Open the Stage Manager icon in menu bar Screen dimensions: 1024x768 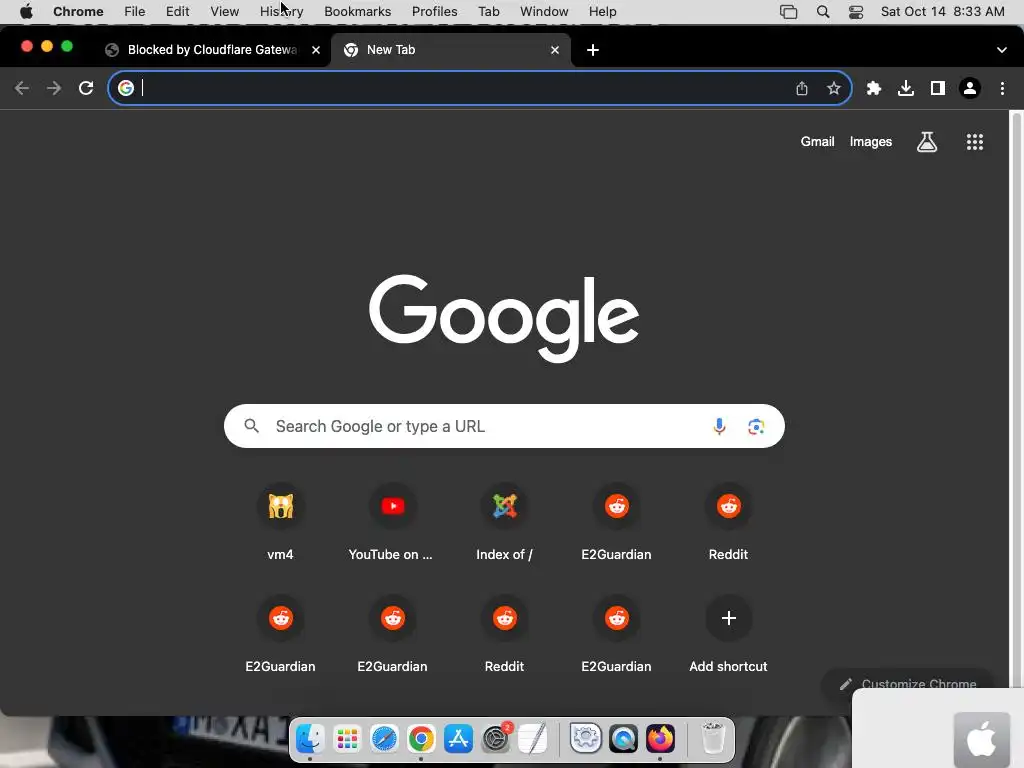[x=788, y=12]
